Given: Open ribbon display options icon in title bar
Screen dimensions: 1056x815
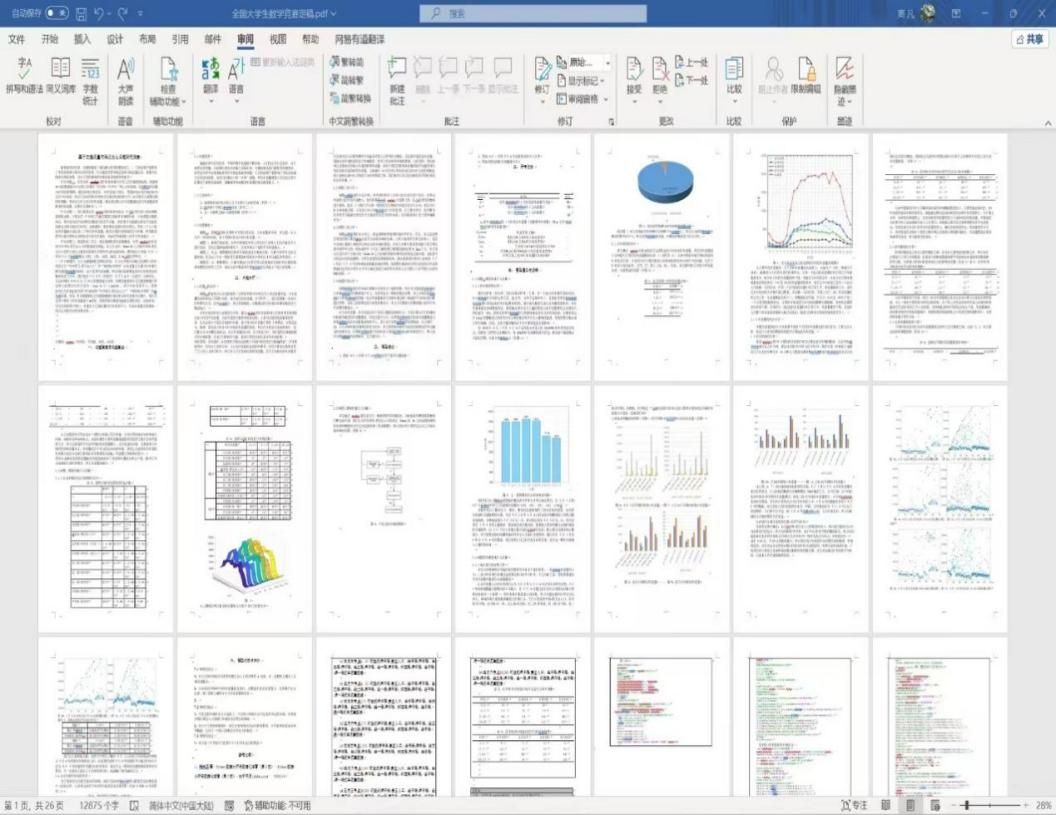Looking at the screenshot, I should [x=956, y=13].
